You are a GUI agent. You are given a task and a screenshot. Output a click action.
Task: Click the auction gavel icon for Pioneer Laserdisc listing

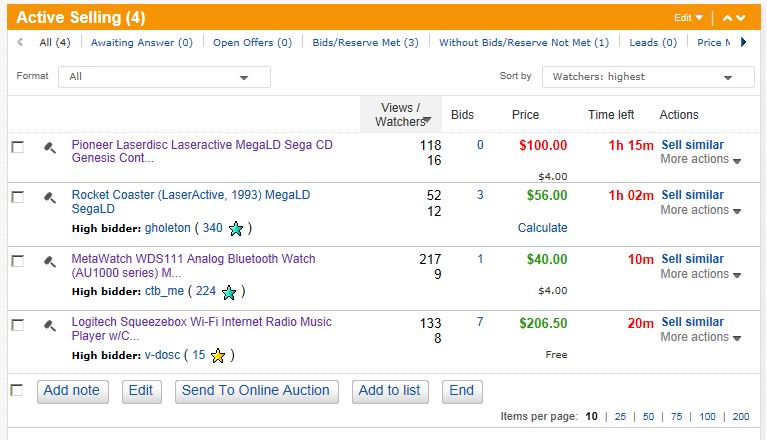[x=49, y=147]
